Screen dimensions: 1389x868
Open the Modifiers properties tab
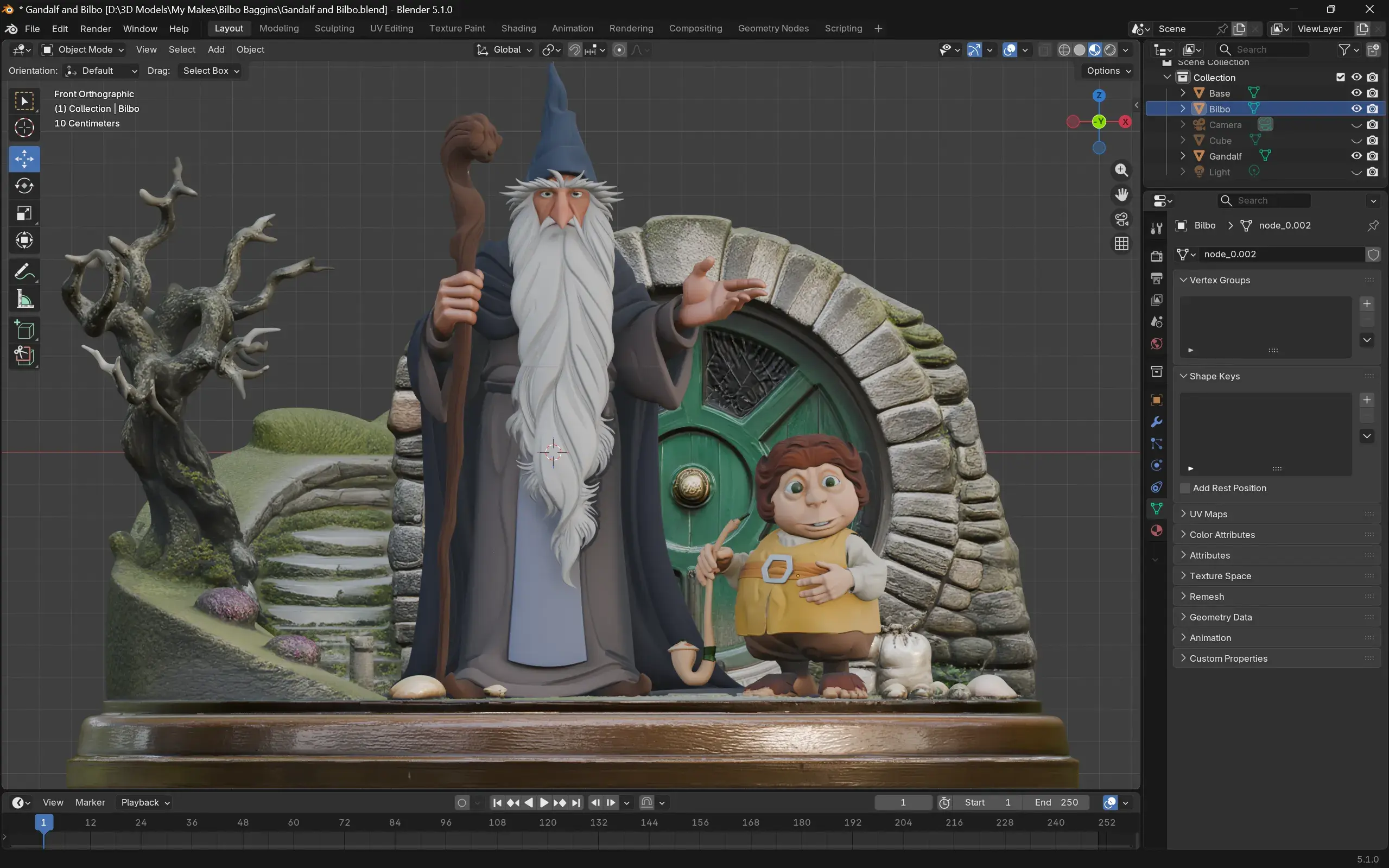1157,422
